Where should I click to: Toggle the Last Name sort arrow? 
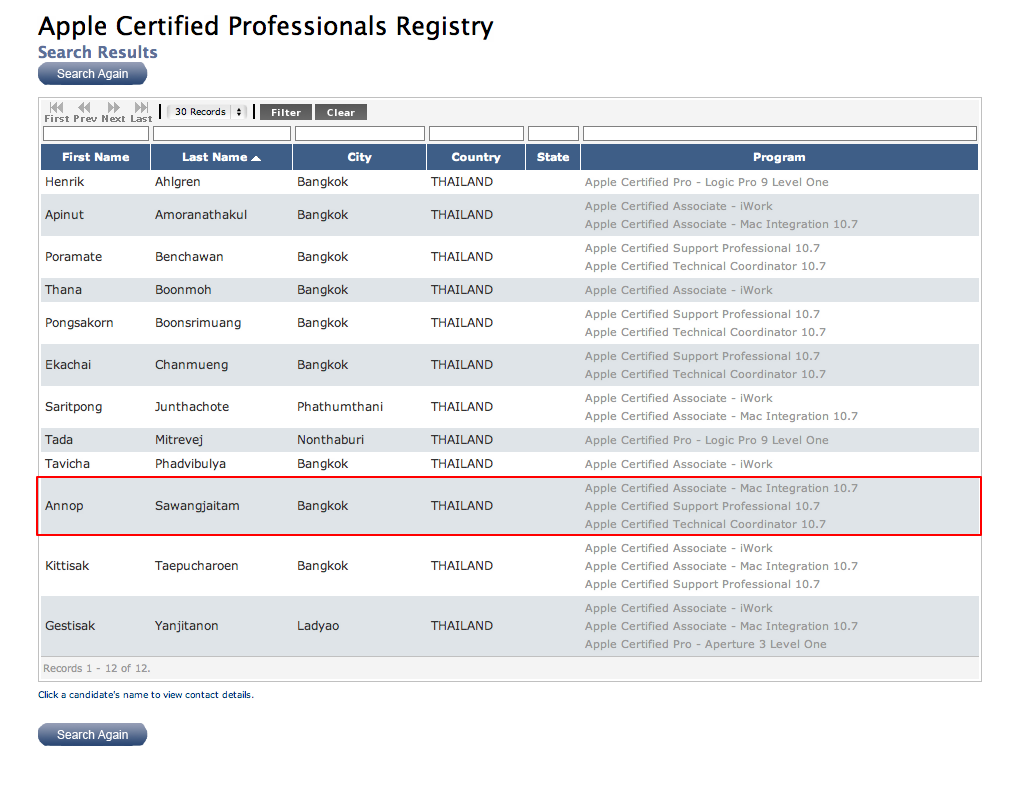pos(256,158)
